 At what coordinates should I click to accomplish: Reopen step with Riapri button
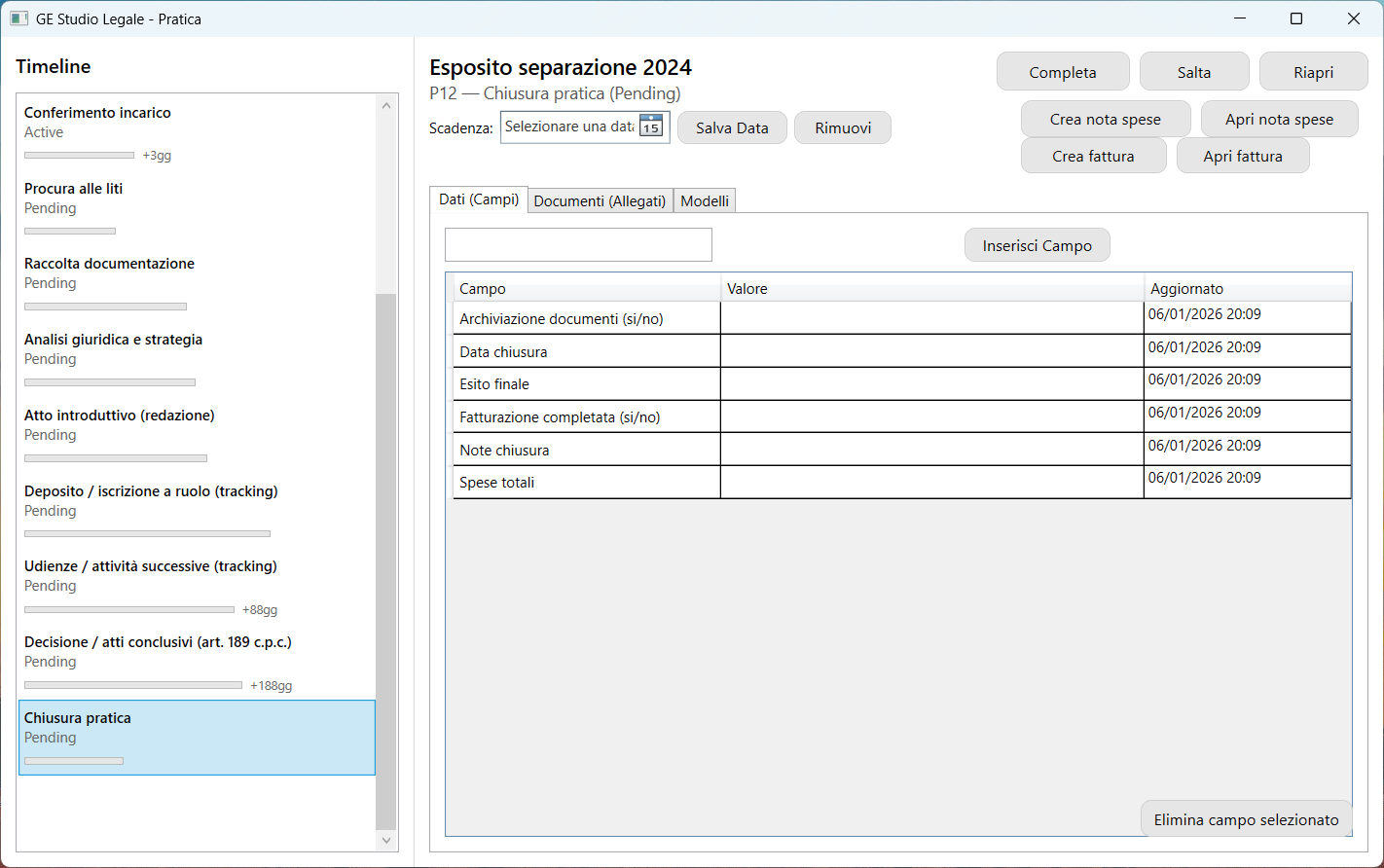[x=1313, y=72]
